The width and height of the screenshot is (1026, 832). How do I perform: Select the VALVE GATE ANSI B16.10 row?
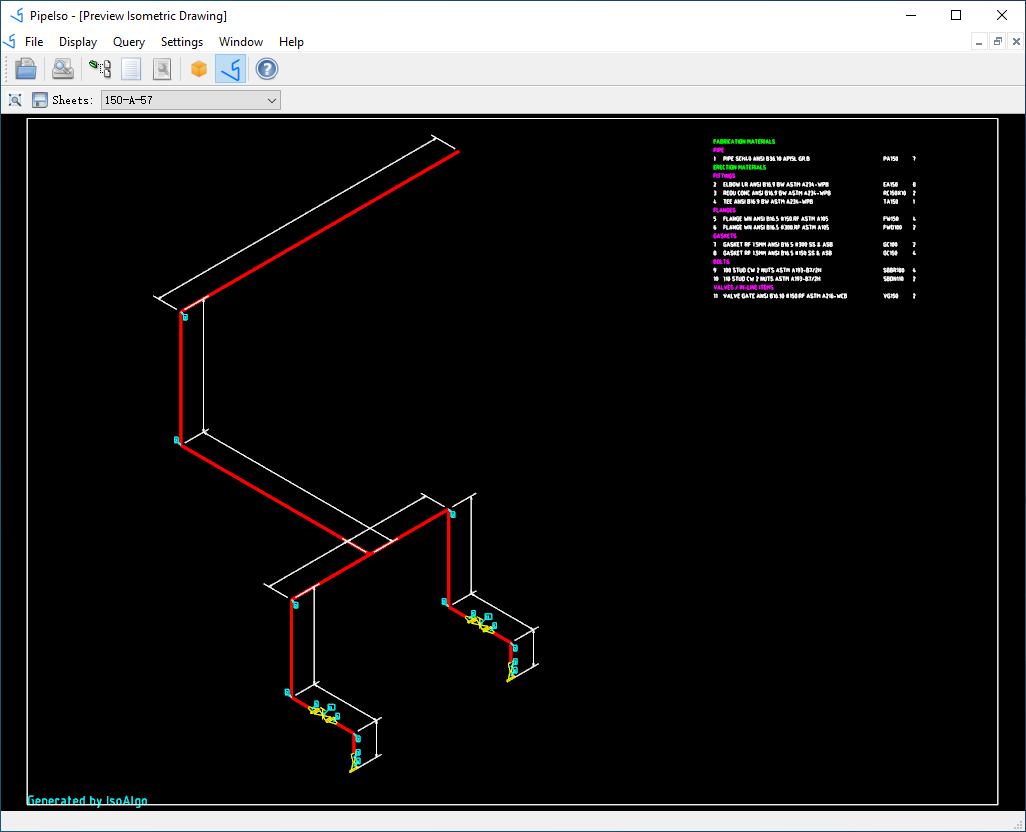click(x=814, y=296)
